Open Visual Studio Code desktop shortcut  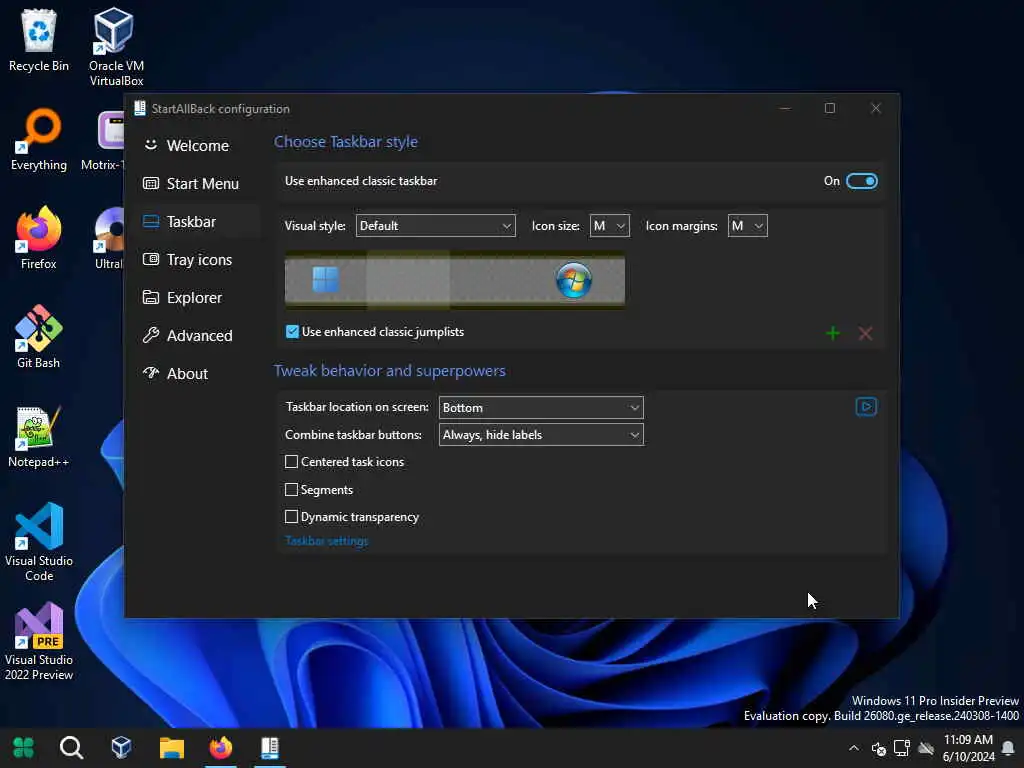(39, 542)
